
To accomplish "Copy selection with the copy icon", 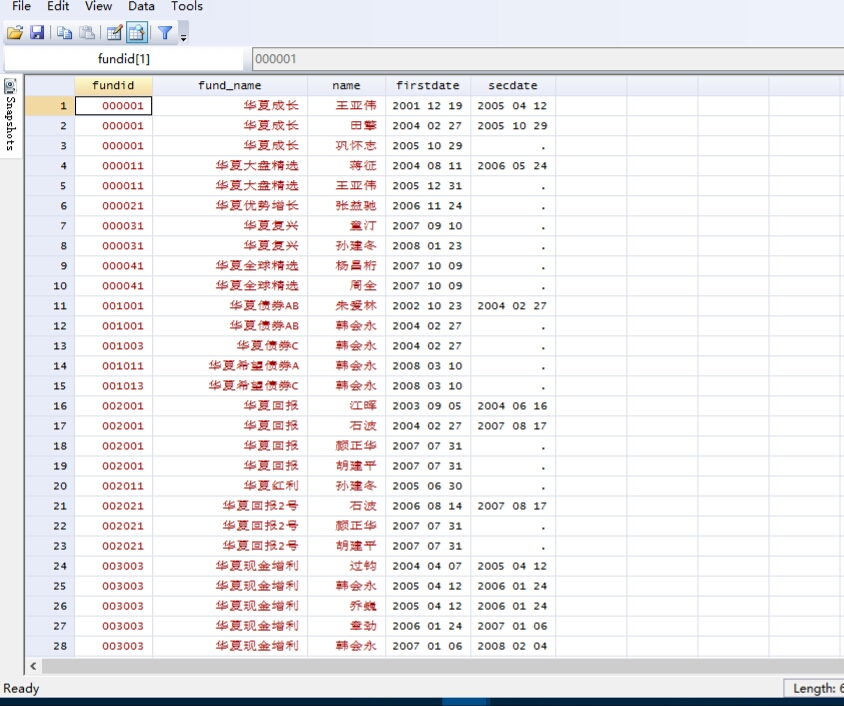I will [x=64, y=33].
